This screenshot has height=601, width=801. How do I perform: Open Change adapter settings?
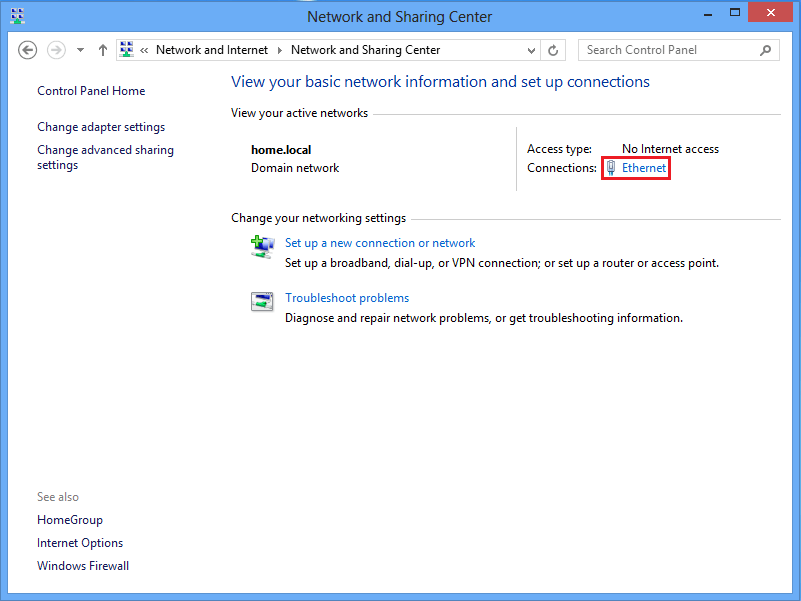101,127
